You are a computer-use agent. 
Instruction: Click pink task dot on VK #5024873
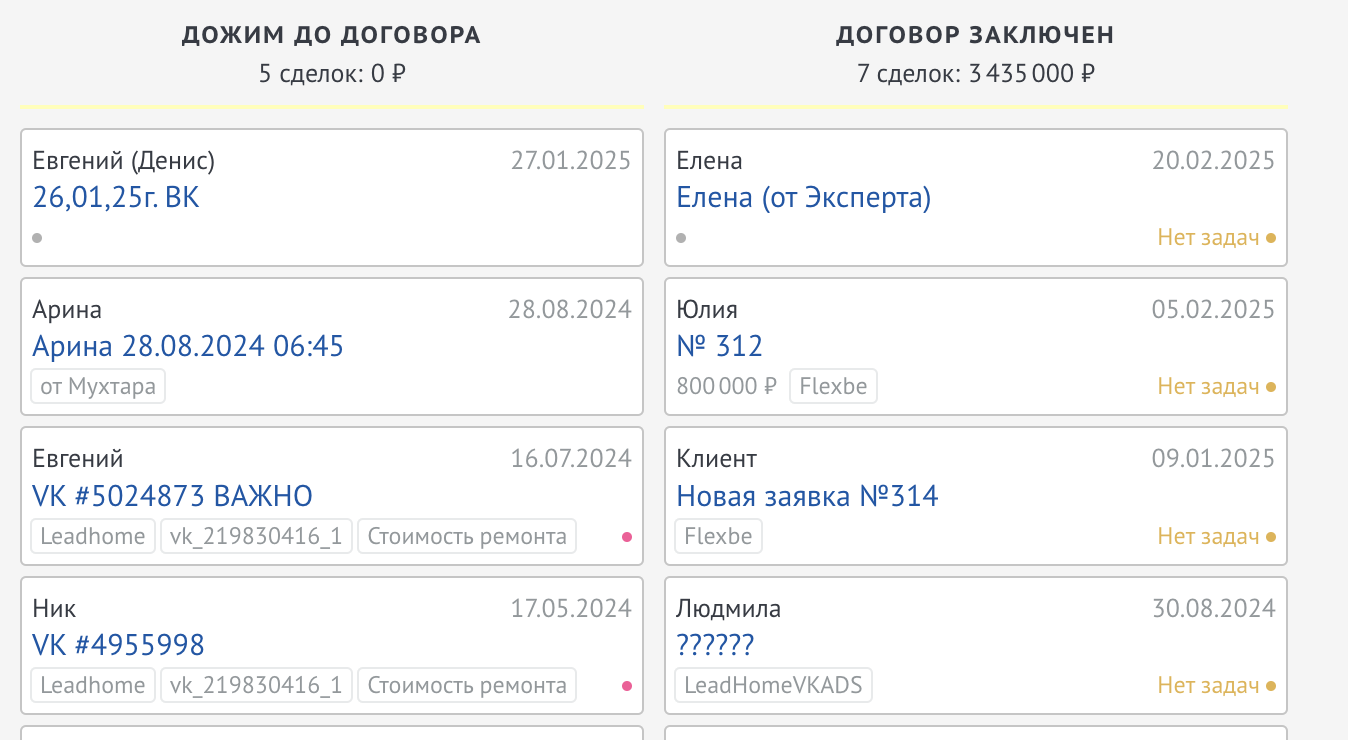coord(627,537)
